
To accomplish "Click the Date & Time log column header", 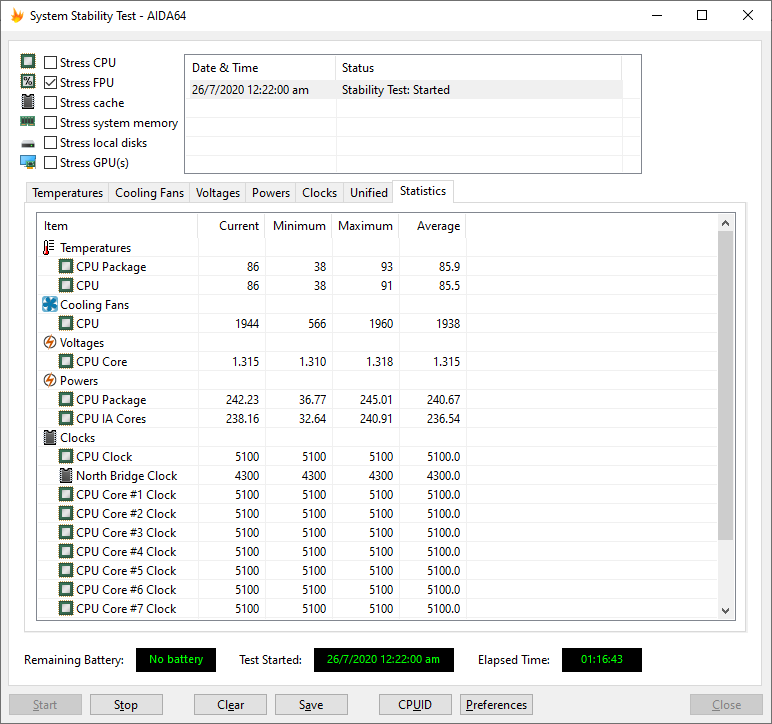I will (x=261, y=68).
